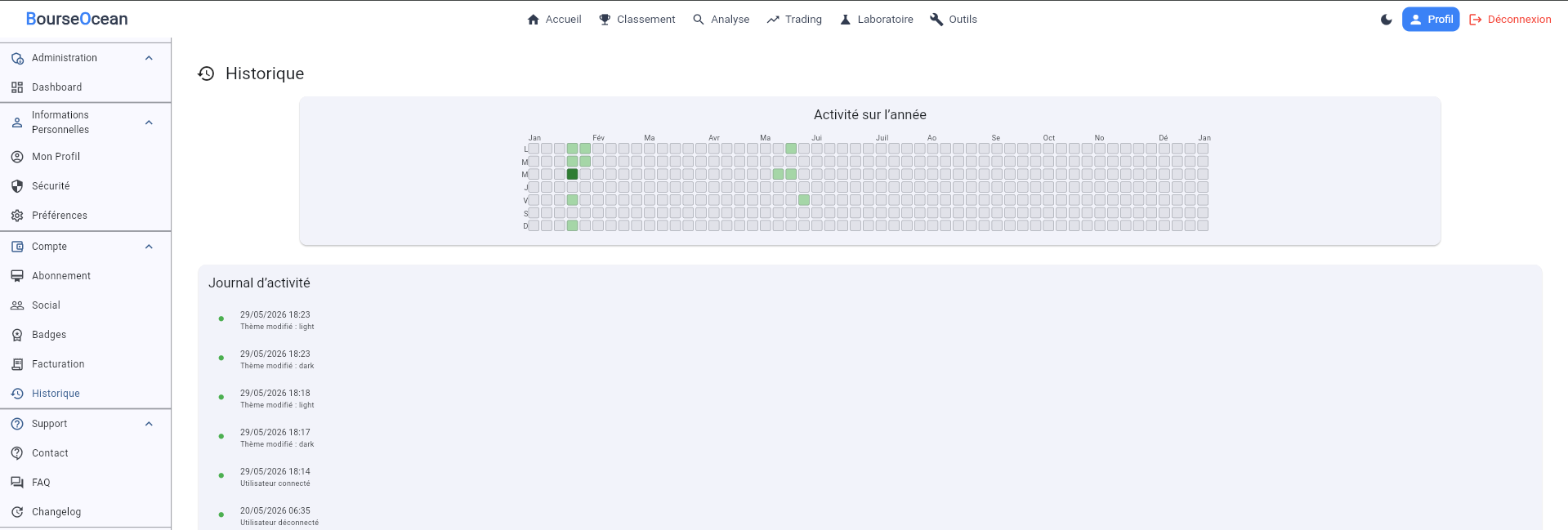Screen dimensions: 1568x530
Task: Click the FAQ chat icon
Action: (x=17, y=483)
